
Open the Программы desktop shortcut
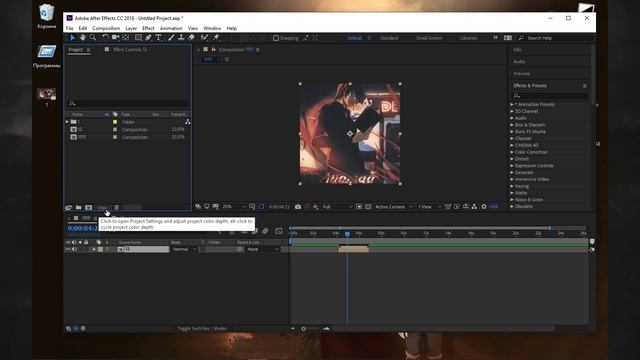(47, 56)
